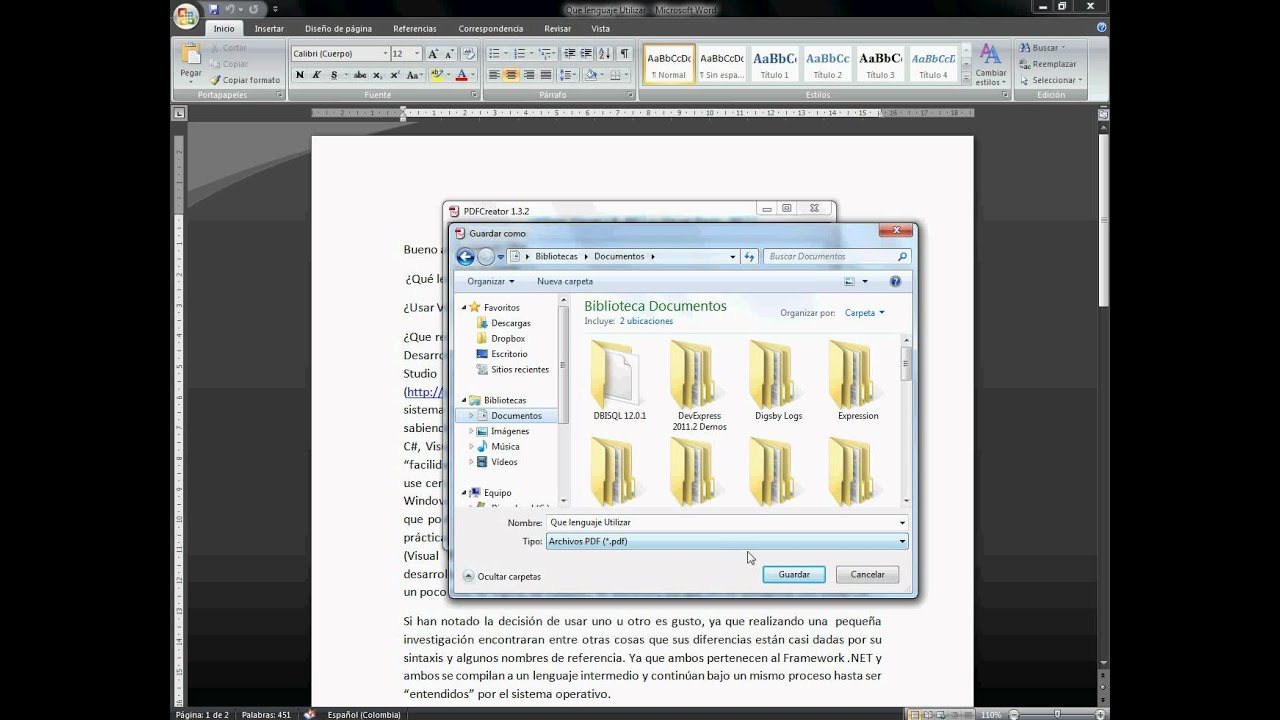Justify the paragraph text
This screenshot has height=720, width=1280.
tap(545, 75)
